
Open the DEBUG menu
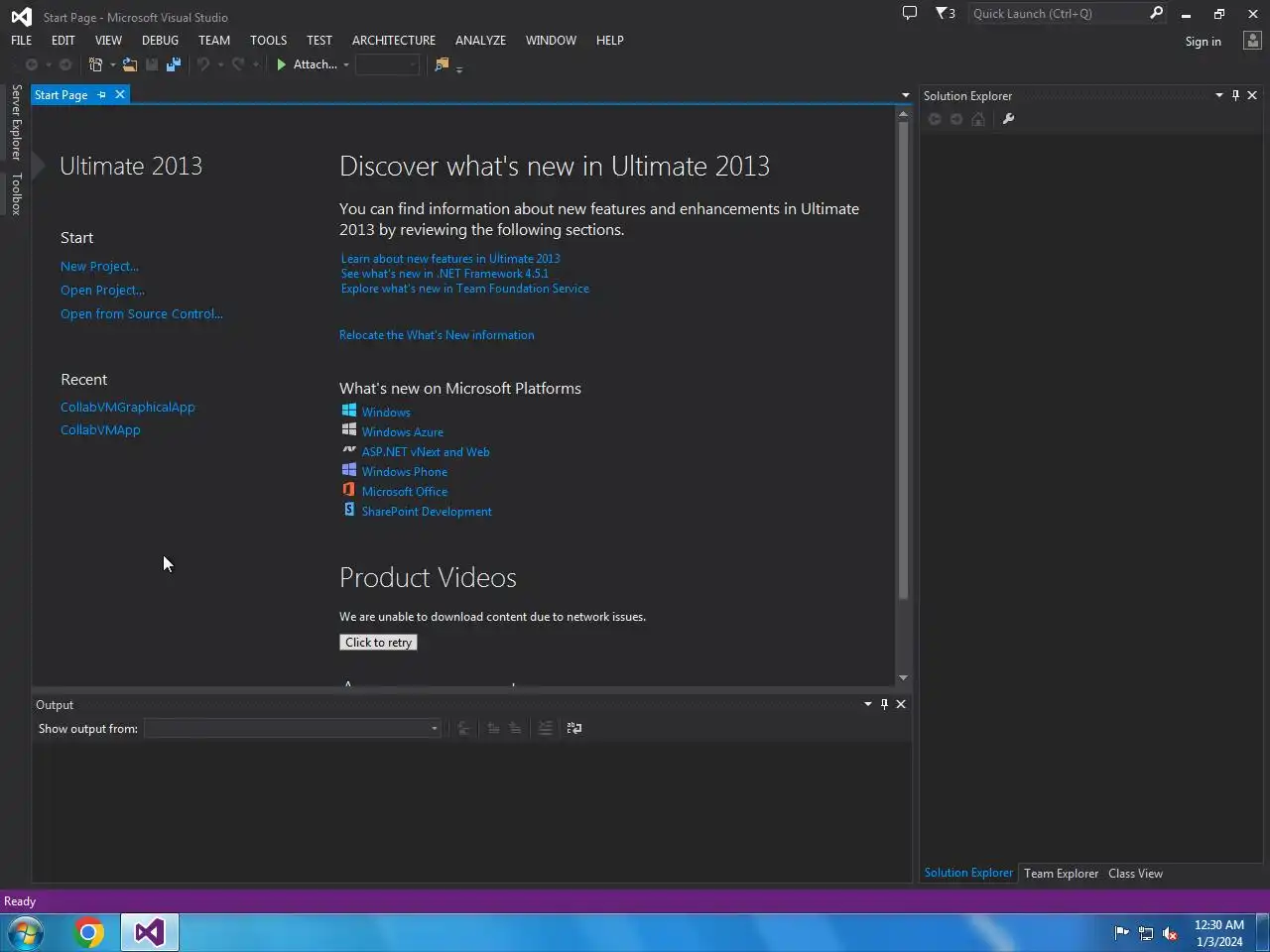pos(160,40)
